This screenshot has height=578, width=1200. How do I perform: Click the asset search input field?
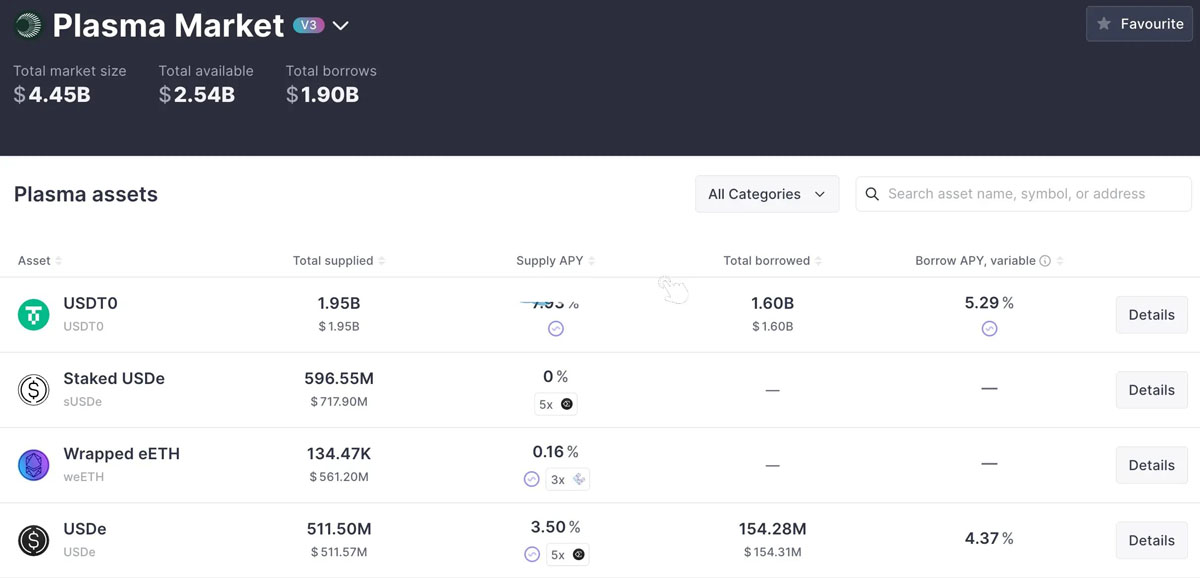pos(1020,193)
